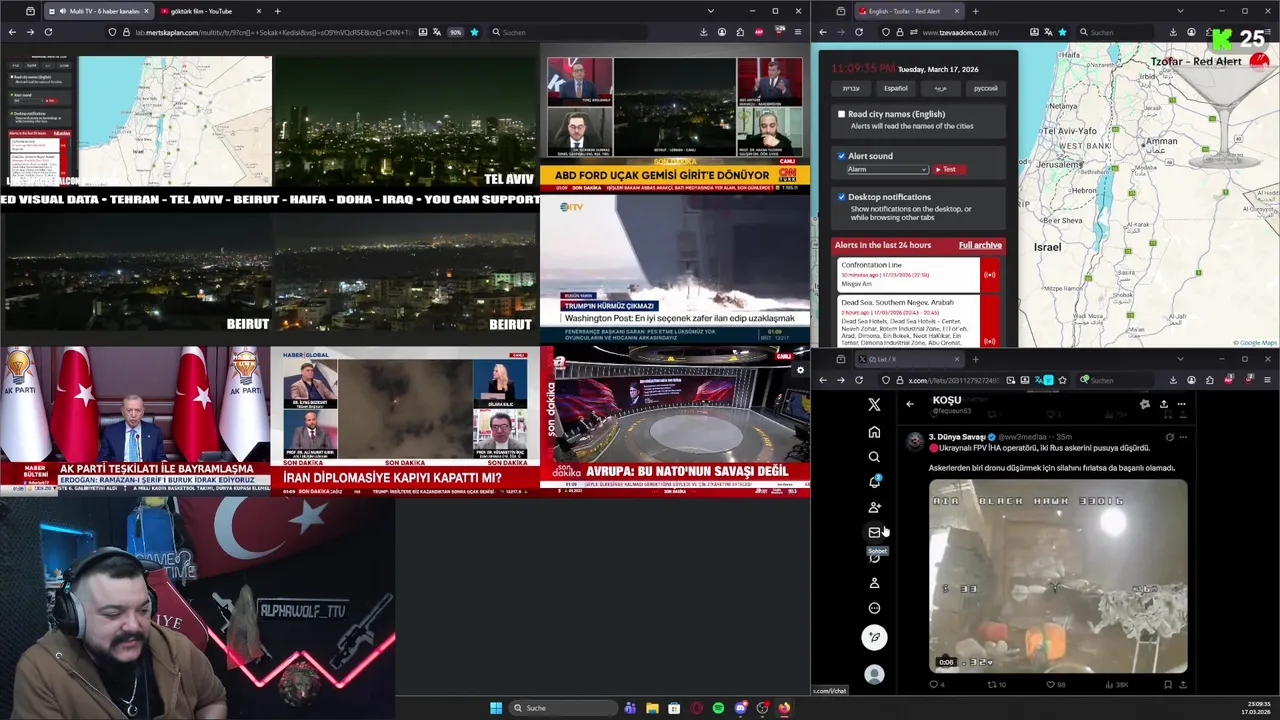Open X Home from the sidebar
Viewport: 1280px width, 720px height.
point(874,432)
